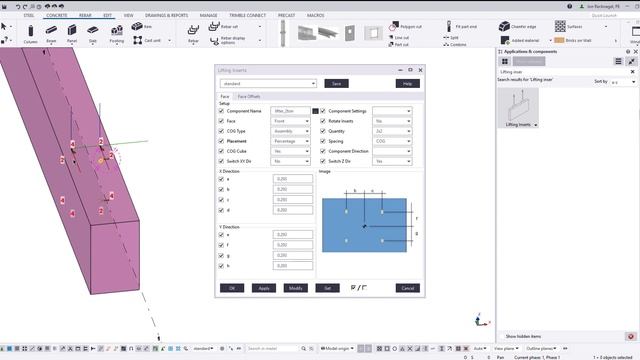The image size is (640, 360).
Task: Click the X Direction 'a' value field
Action: coord(293,179)
